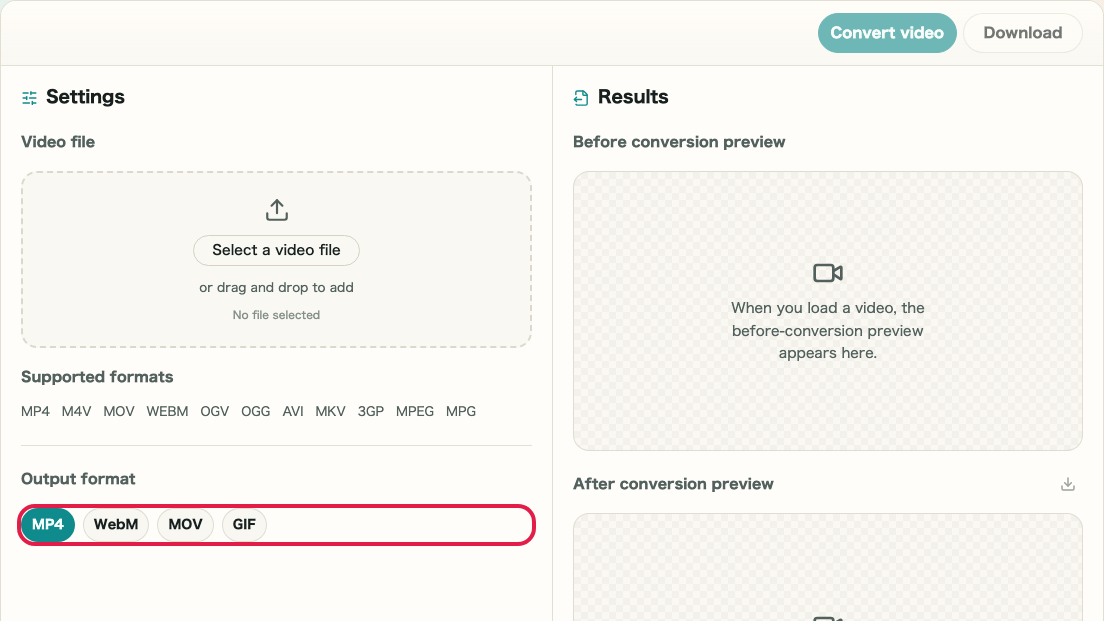Viewport: 1104px width, 621px height.
Task: Click the Supported formats heading
Action: tap(97, 377)
